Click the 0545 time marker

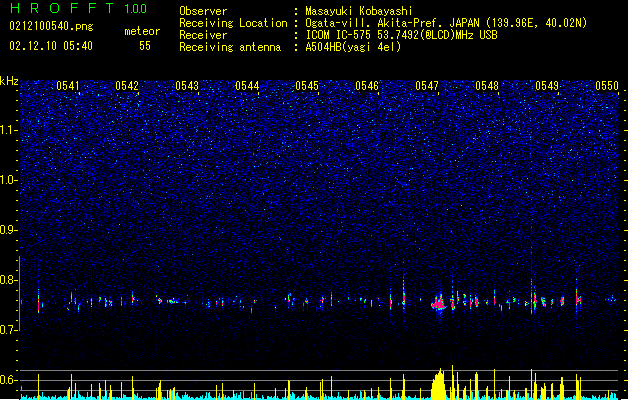click(307, 86)
